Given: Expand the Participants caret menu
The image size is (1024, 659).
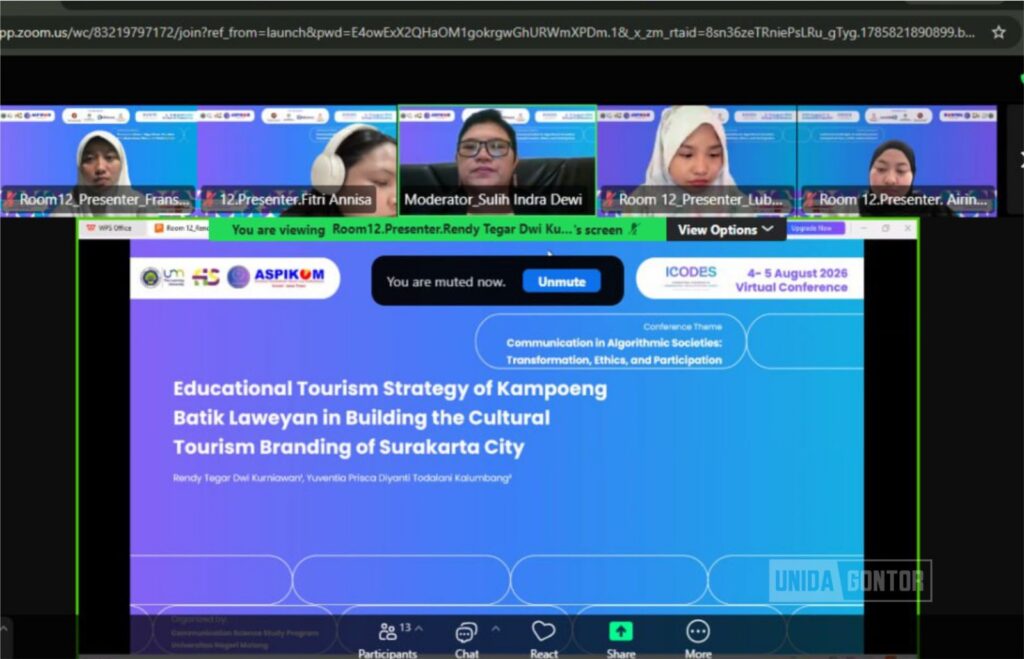Looking at the screenshot, I should coord(419,628).
